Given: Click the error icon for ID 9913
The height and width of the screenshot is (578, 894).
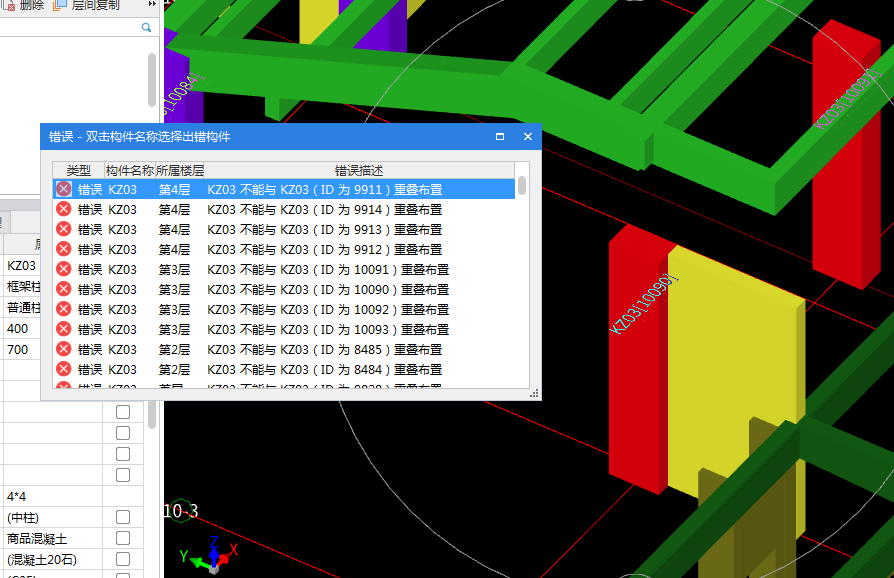Looking at the screenshot, I should coord(64,229).
